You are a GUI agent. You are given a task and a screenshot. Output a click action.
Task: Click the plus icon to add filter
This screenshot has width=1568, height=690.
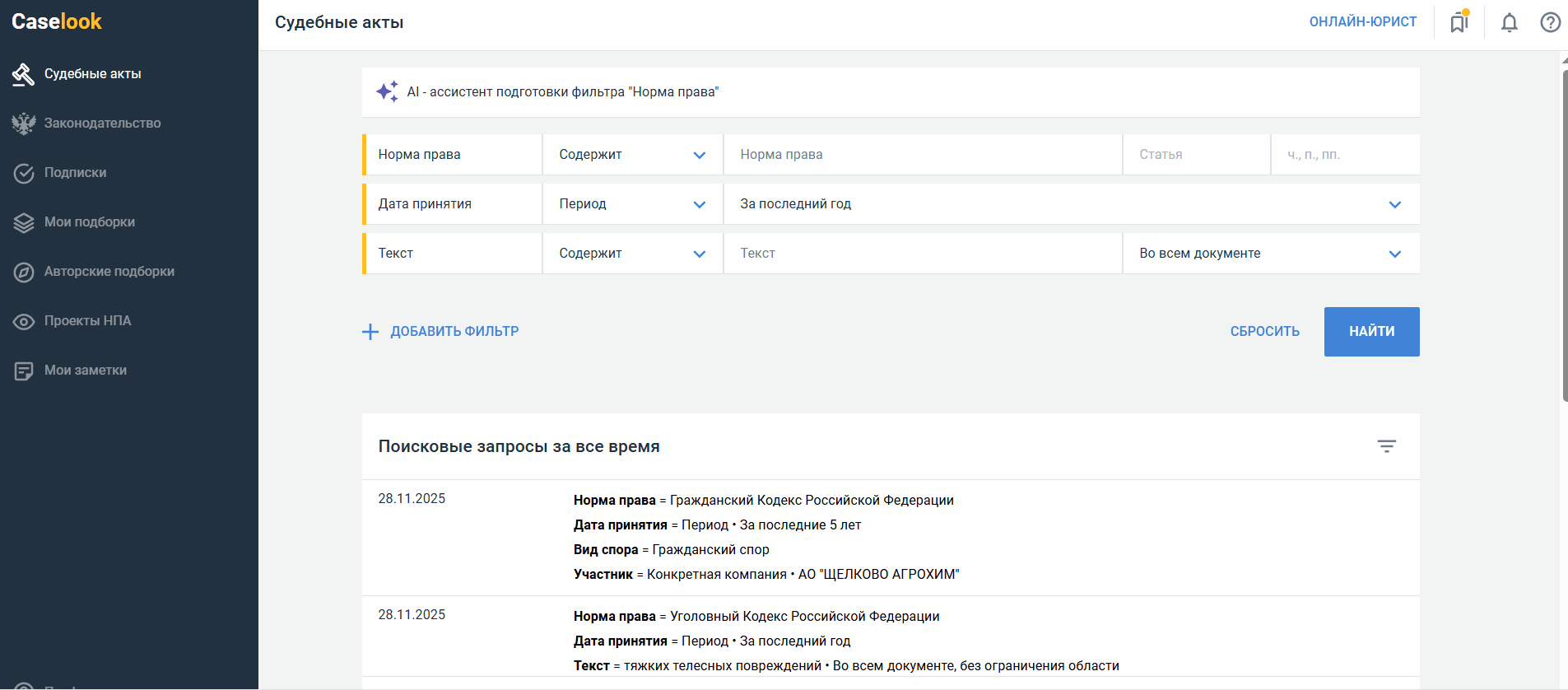370,332
